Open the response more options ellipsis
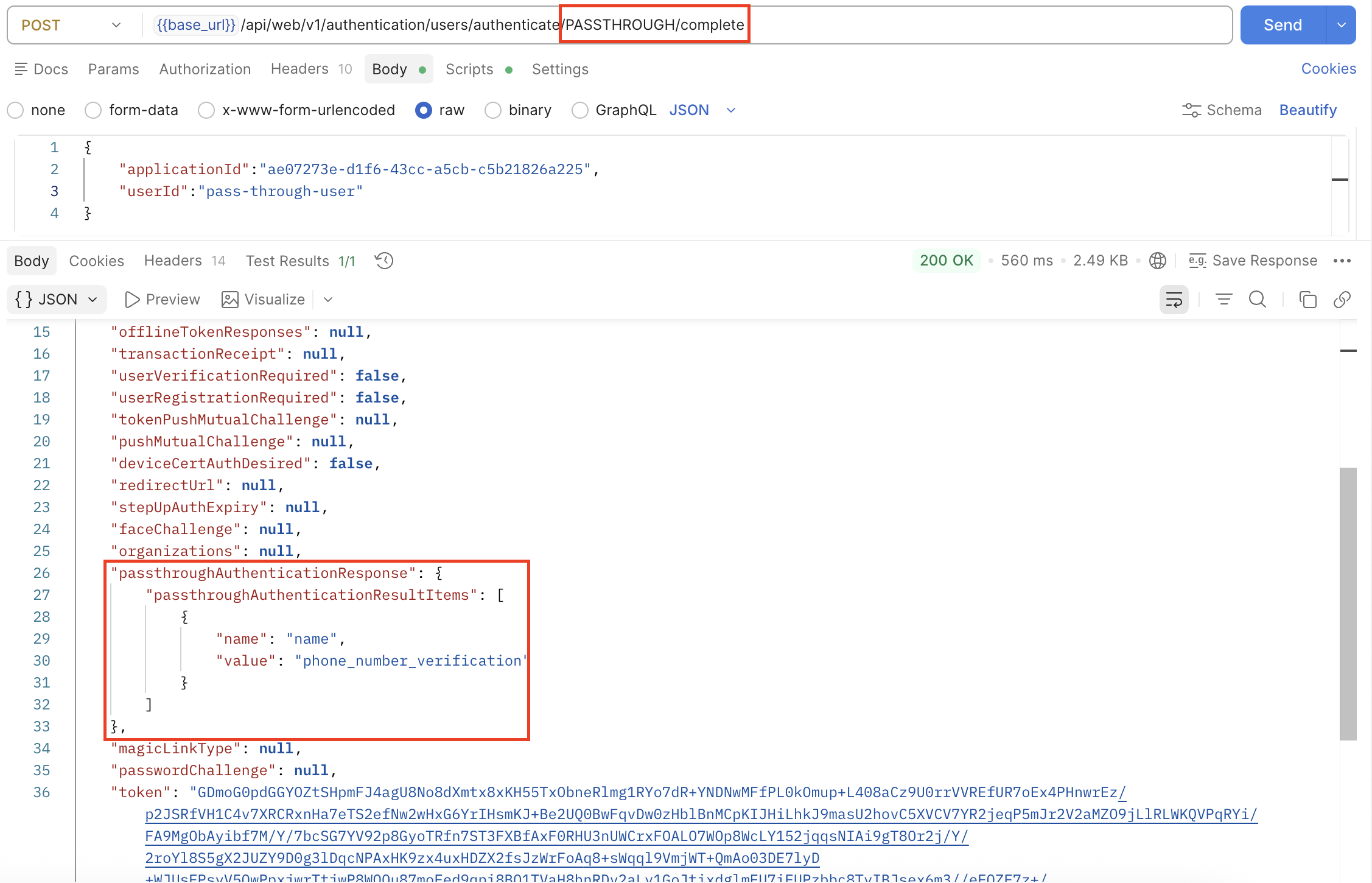1372x883 pixels. (1342, 261)
